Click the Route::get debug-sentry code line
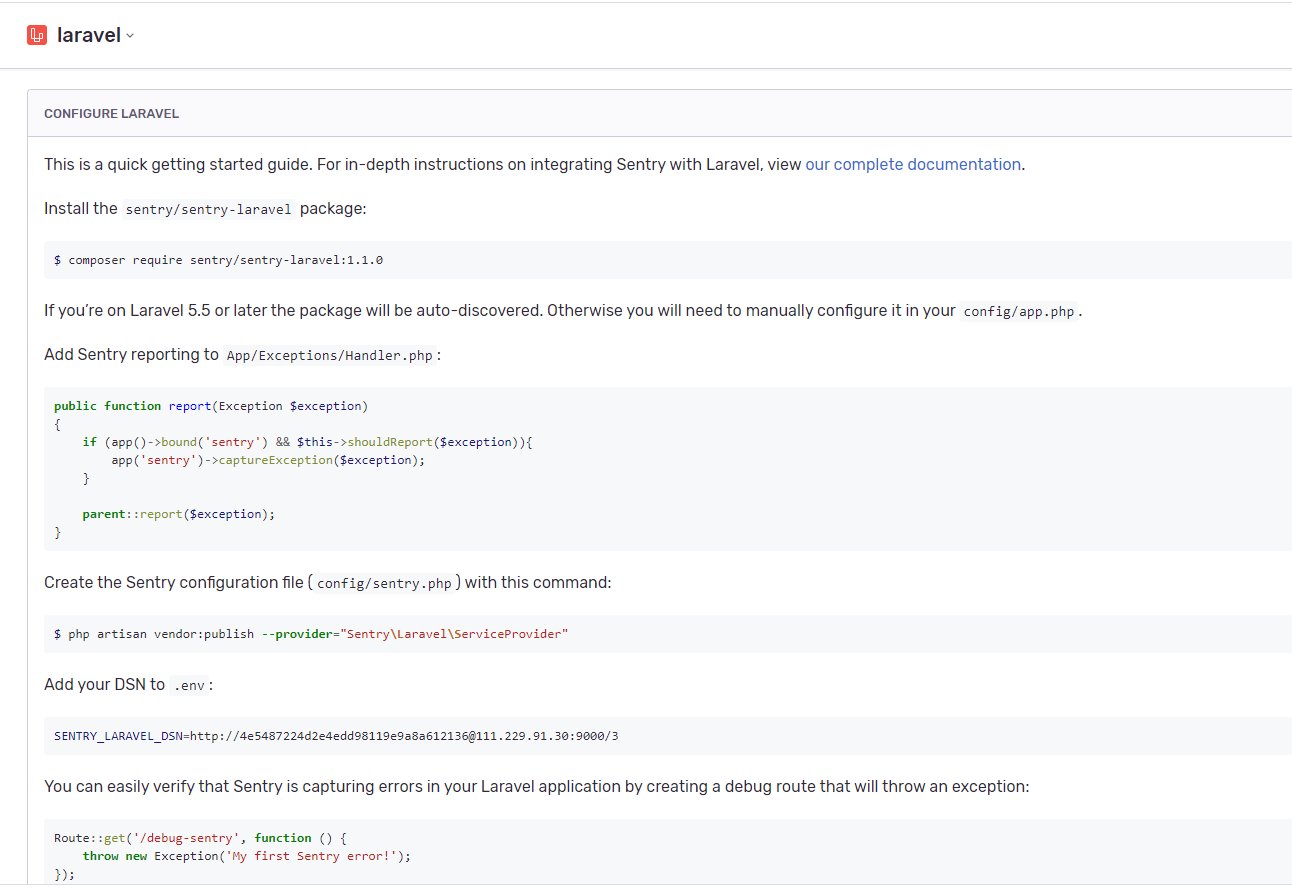The height and width of the screenshot is (889, 1292). pyautogui.click(x=200, y=838)
